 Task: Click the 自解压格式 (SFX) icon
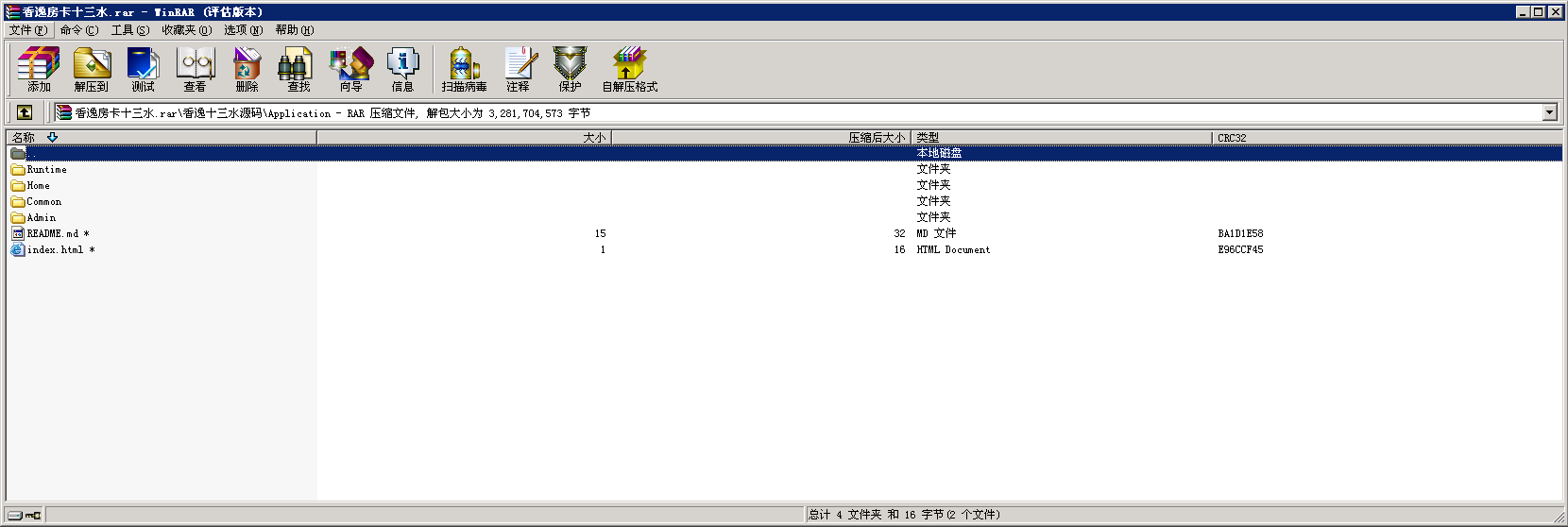pos(629,69)
